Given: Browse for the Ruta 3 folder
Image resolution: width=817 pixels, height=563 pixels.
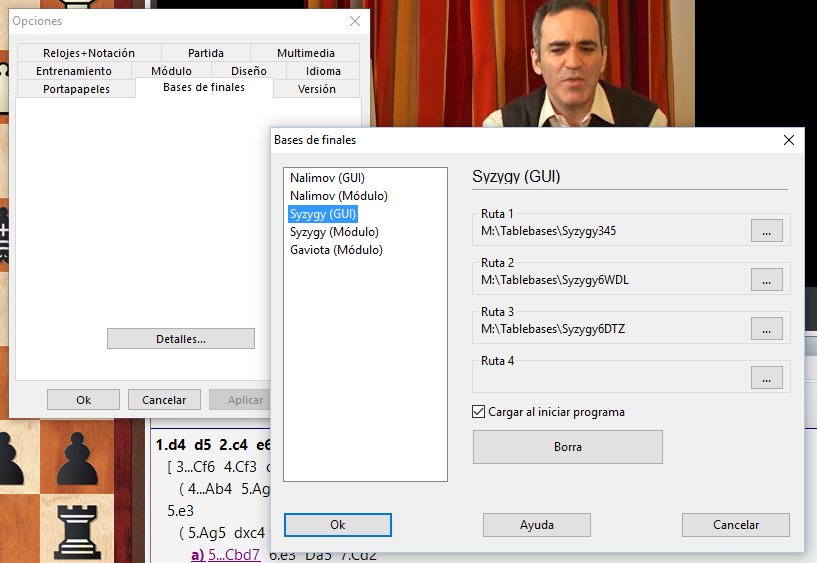Looking at the screenshot, I should [x=766, y=329].
